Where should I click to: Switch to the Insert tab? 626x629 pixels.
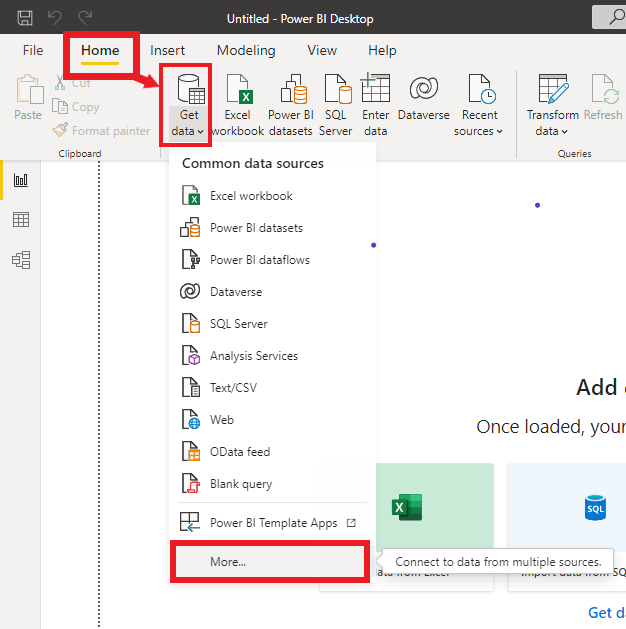(167, 51)
